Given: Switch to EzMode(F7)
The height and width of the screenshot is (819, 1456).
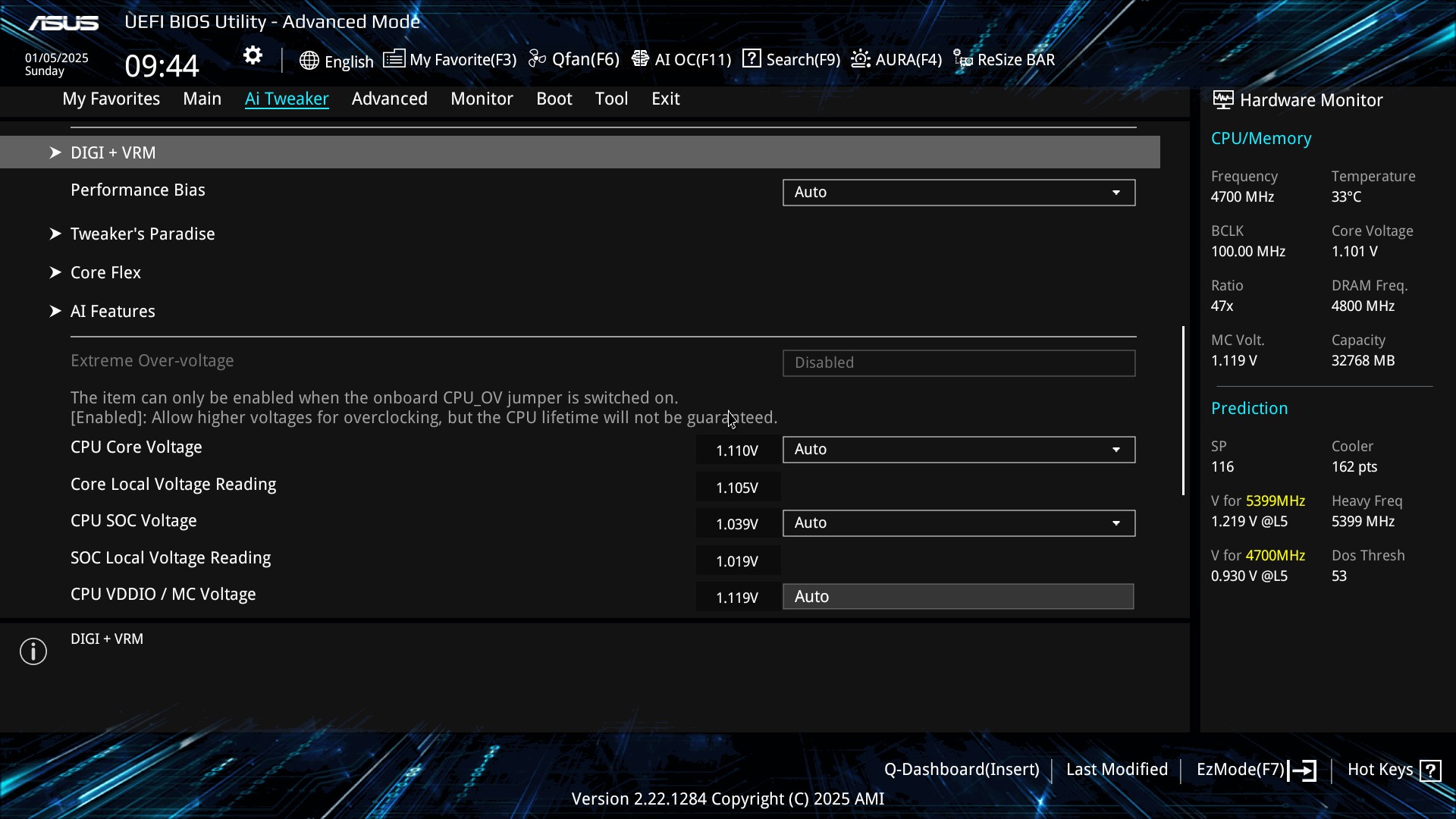Looking at the screenshot, I should pyautogui.click(x=1256, y=770).
